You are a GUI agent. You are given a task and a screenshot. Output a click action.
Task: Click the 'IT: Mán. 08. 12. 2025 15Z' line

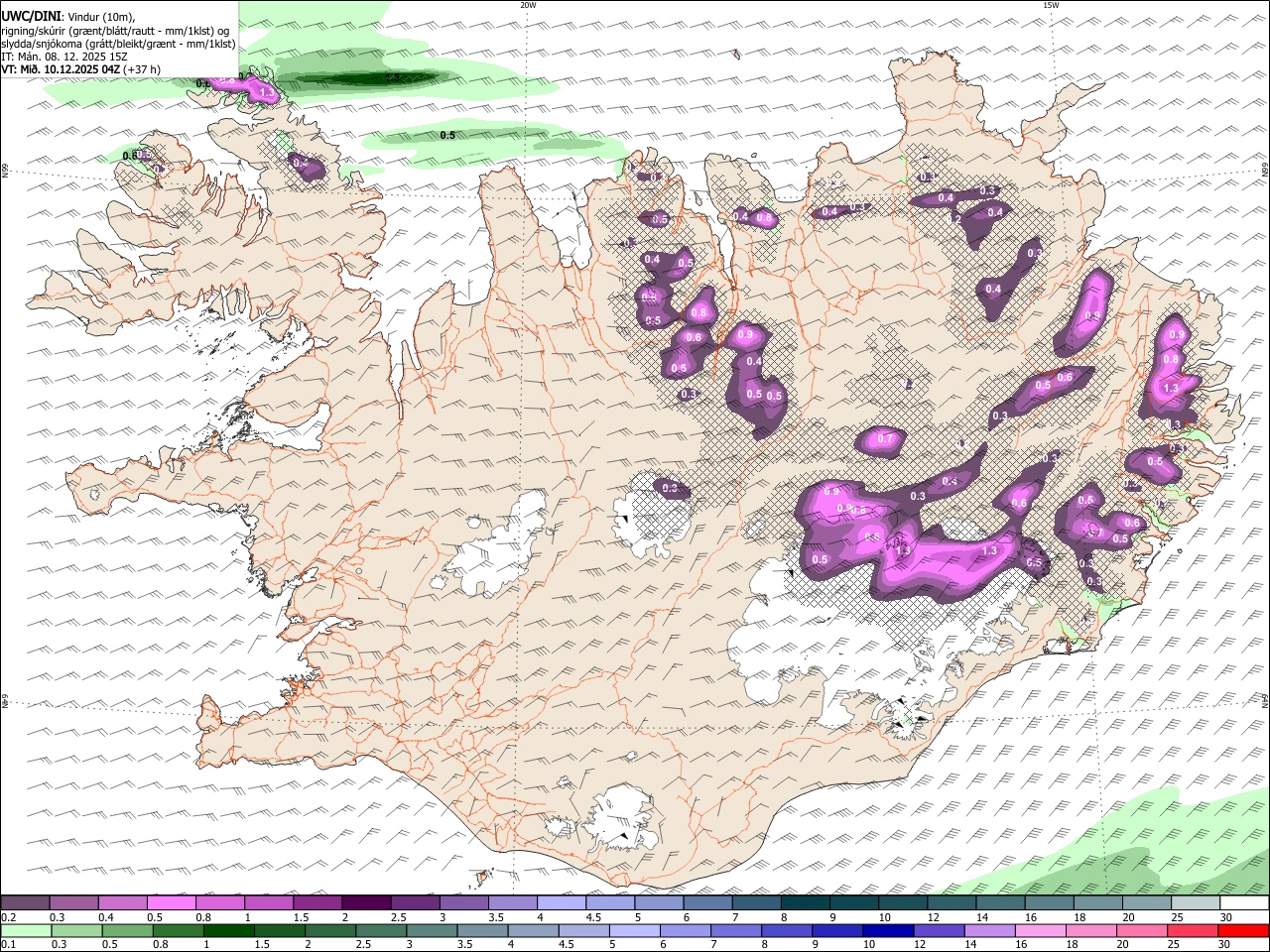(x=64, y=57)
